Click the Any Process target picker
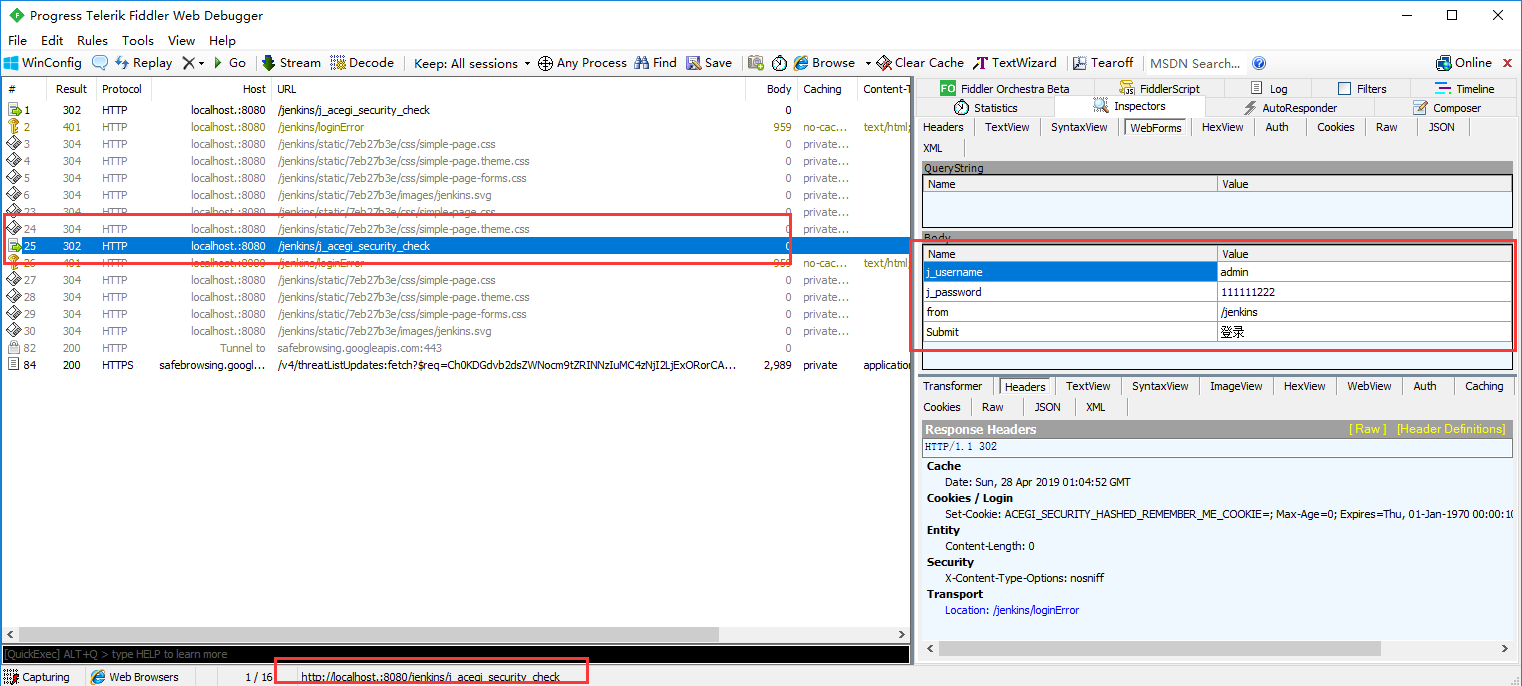Viewport: 1522px width, 686px height. (582, 63)
